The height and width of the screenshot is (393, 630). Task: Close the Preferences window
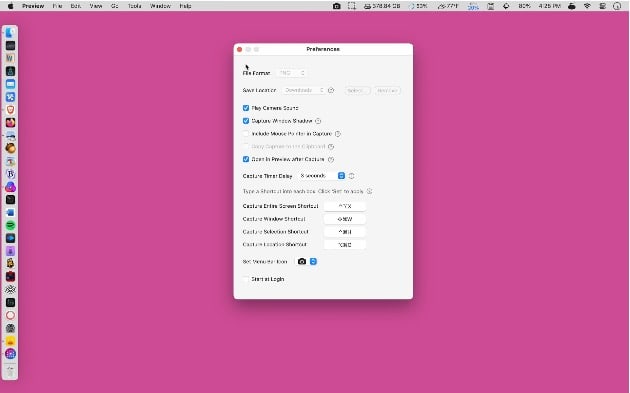click(x=240, y=49)
